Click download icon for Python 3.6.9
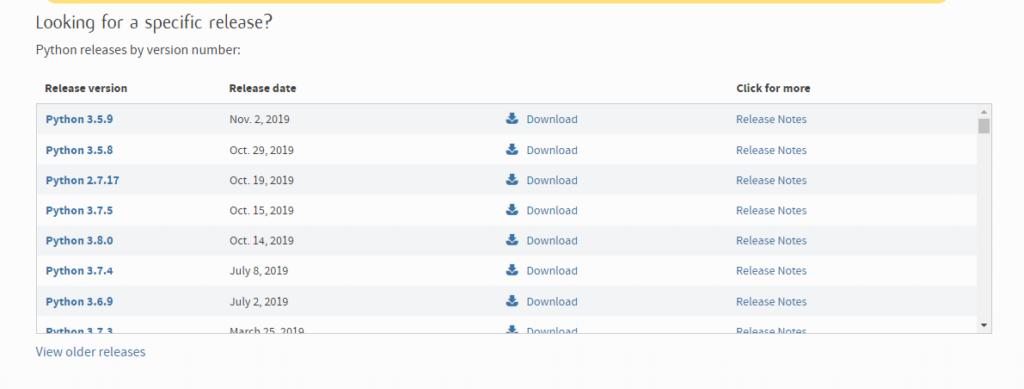The width and height of the screenshot is (1024, 389). pyautogui.click(x=512, y=300)
